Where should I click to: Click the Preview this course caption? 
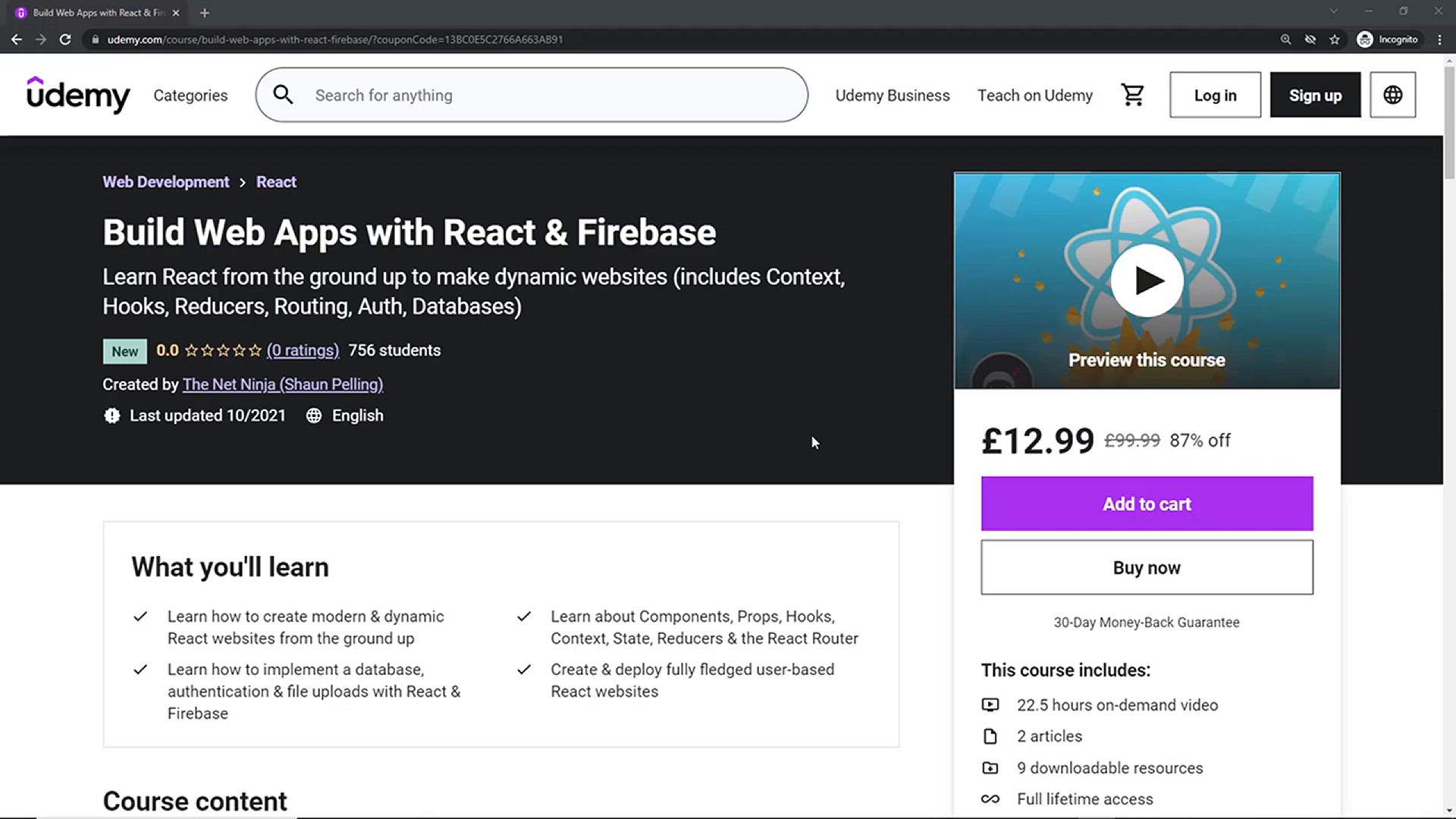[x=1147, y=360]
